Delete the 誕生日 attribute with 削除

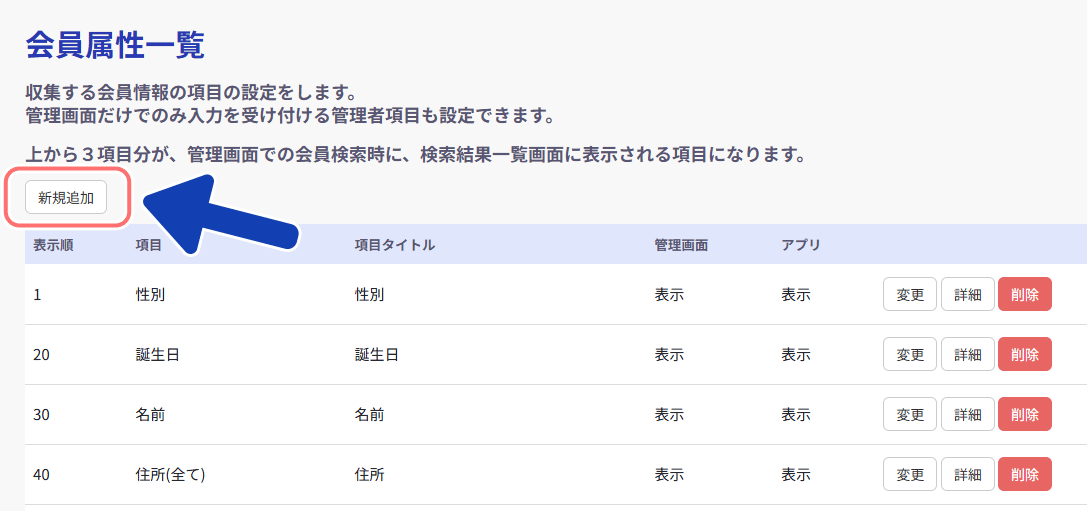[x=1024, y=355]
